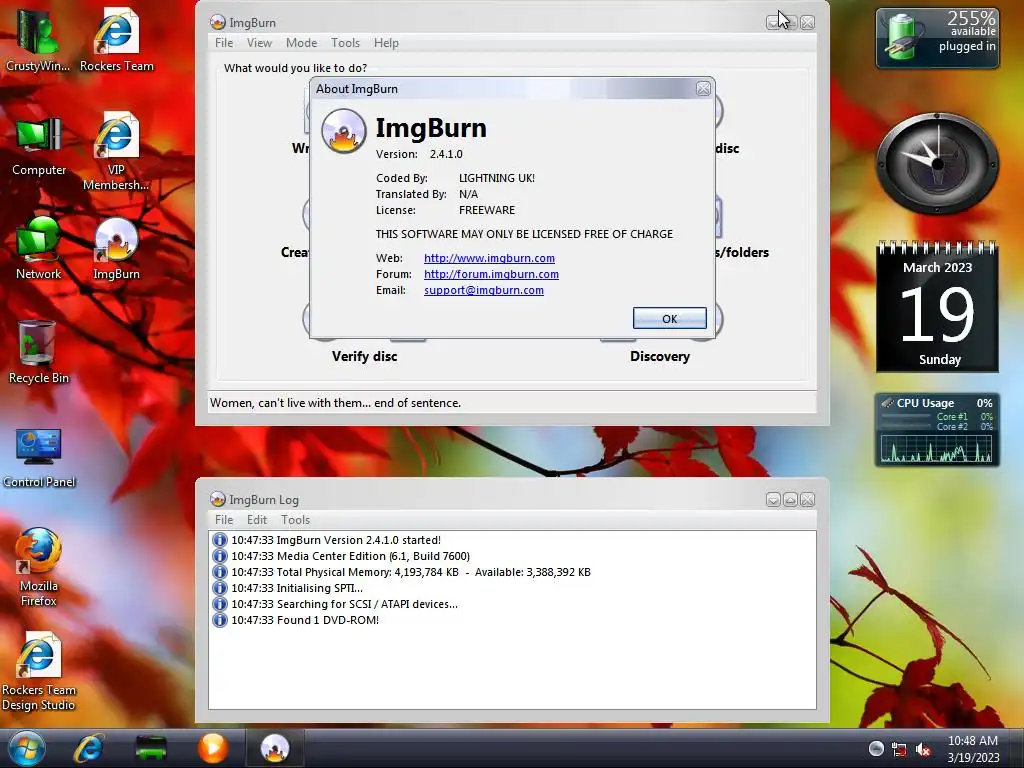Open Internet Explorer from the taskbar
This screenshot has height=768, width=1024.
coord(88,748)
